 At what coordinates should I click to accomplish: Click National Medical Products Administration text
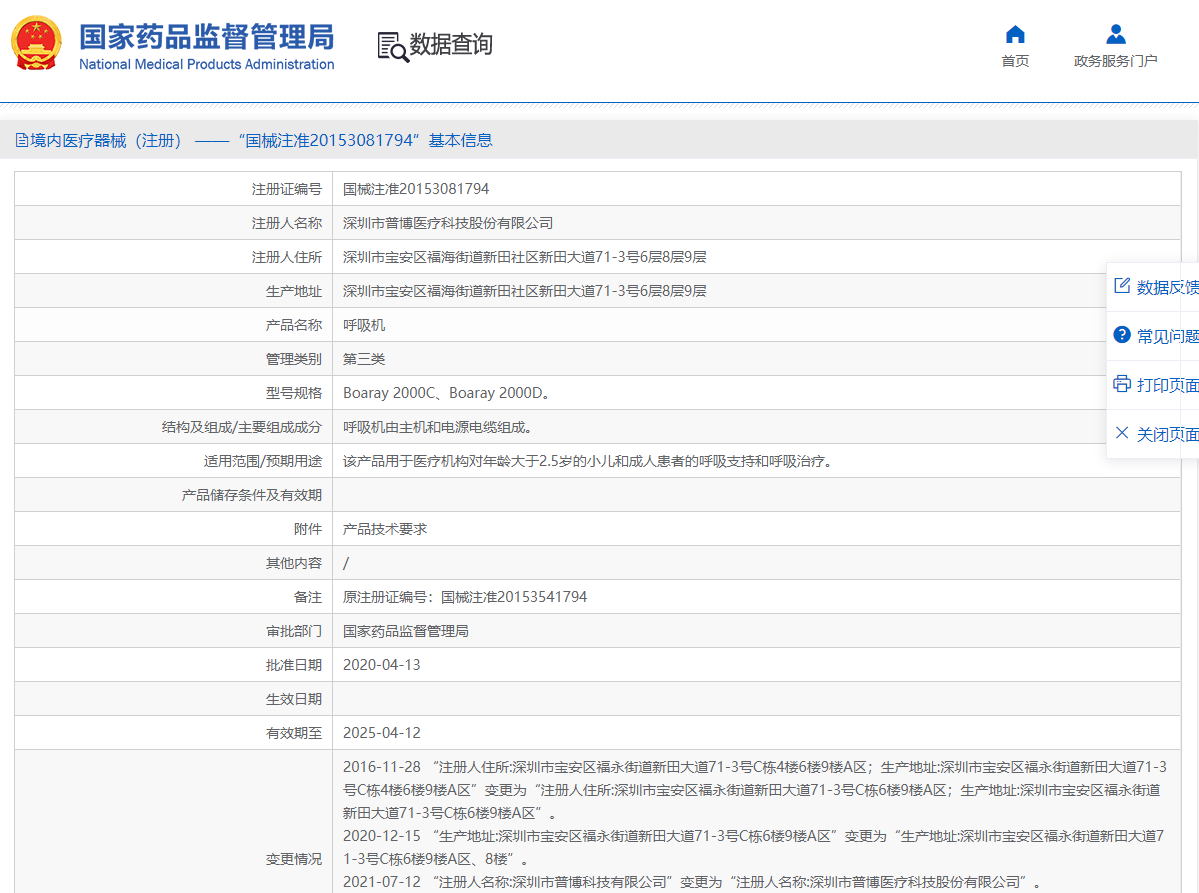tap(206, 64)
